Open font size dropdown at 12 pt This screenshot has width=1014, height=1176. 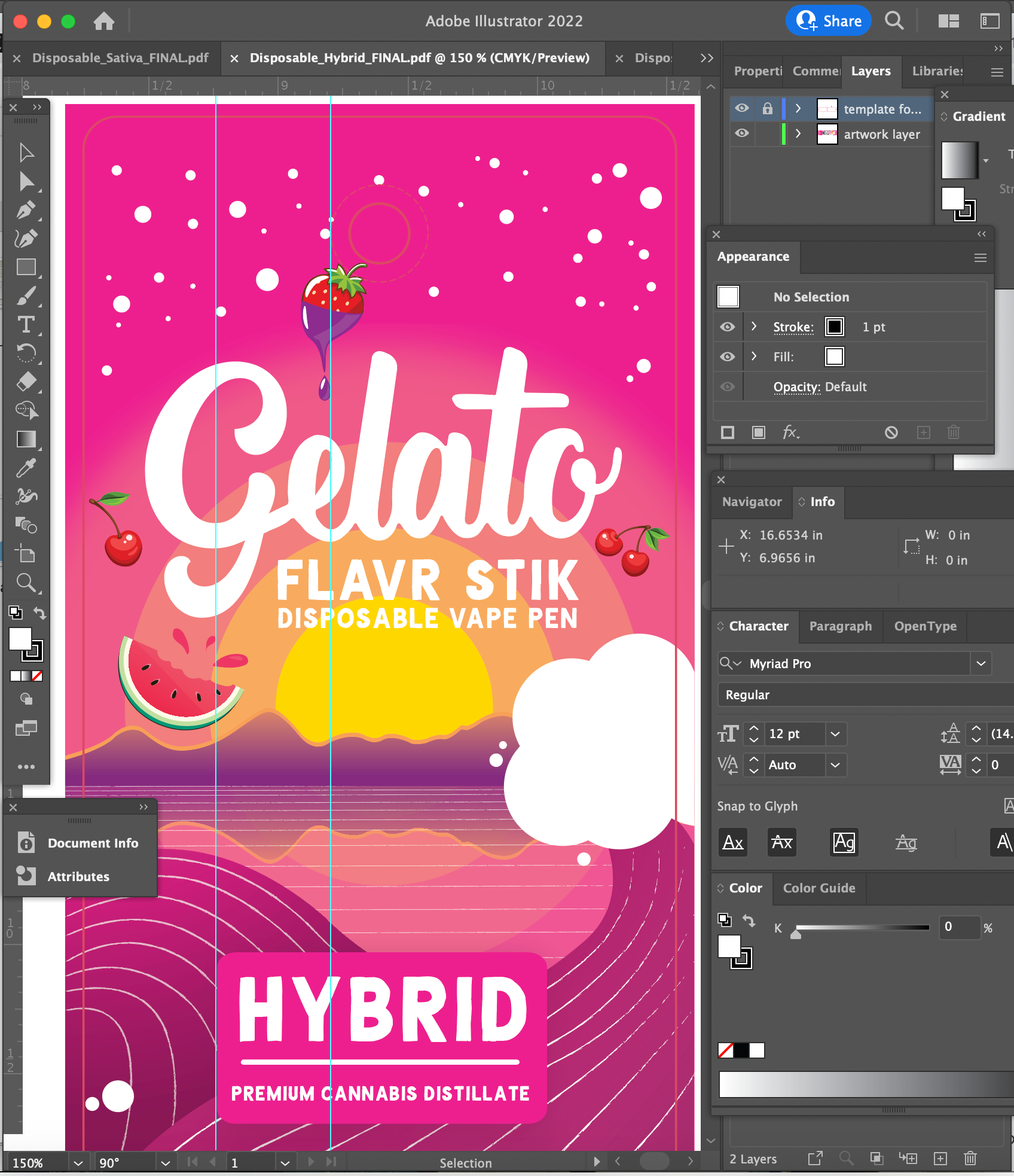(x=835, y=734)
